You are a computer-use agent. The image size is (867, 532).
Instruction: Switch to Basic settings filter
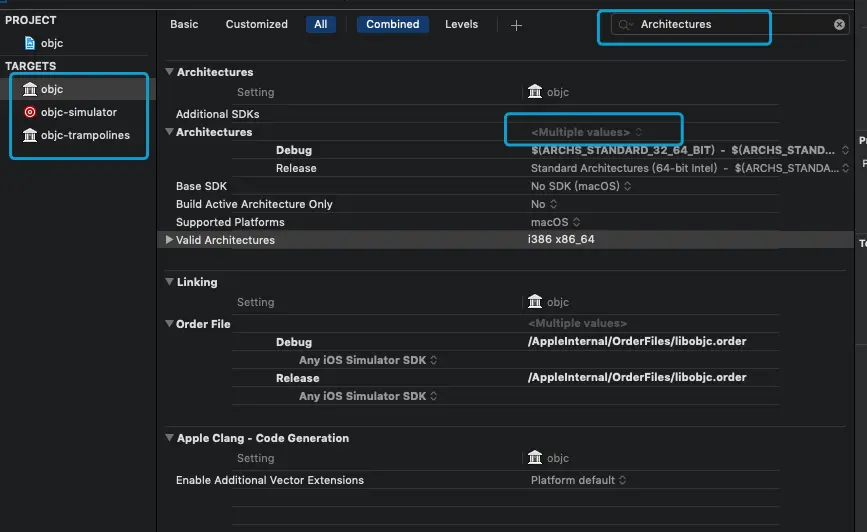[184, 24]
